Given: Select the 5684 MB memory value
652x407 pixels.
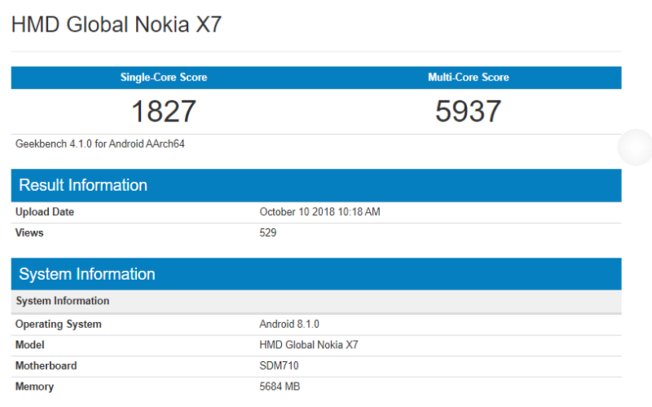Looking at the screenshot, I should click(279, 387).
